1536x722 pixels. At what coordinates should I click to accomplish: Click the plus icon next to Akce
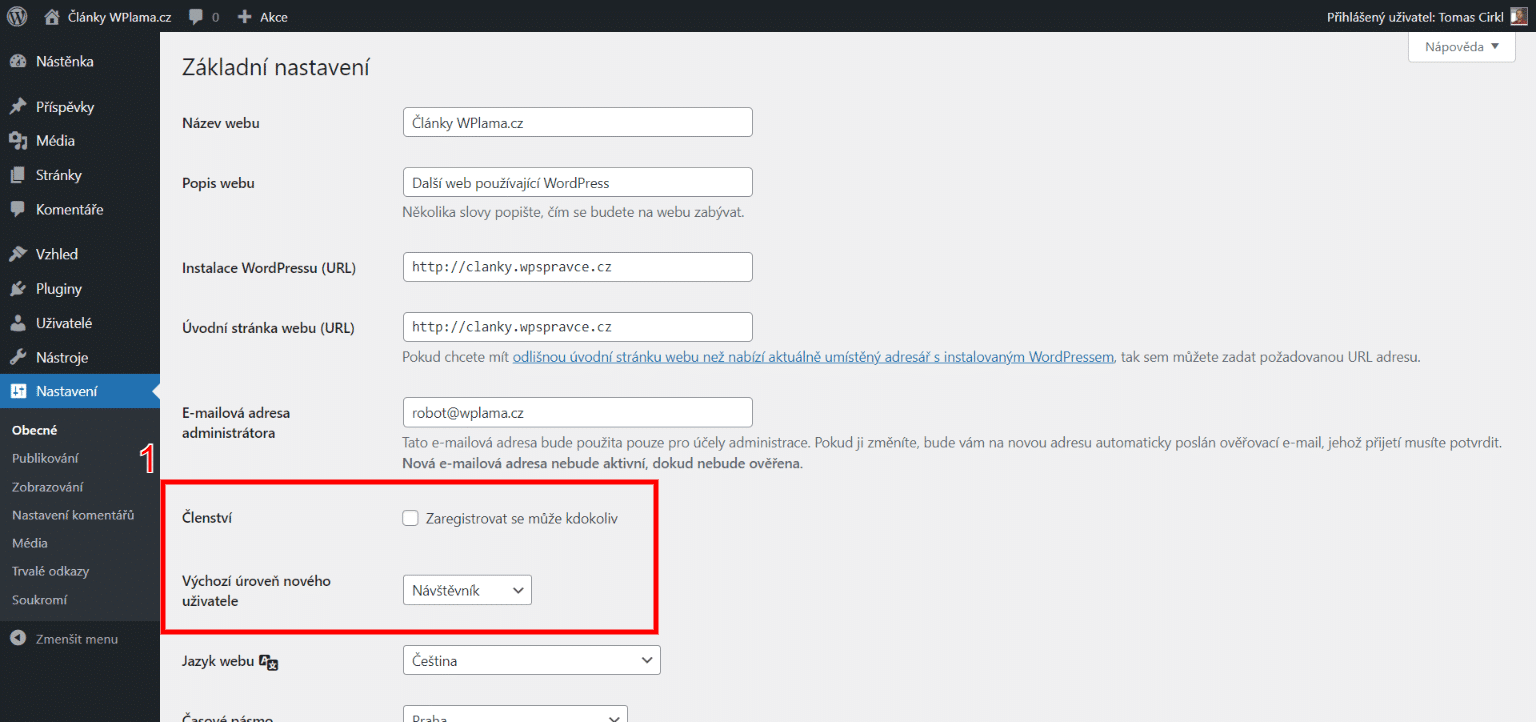(244, 17)
